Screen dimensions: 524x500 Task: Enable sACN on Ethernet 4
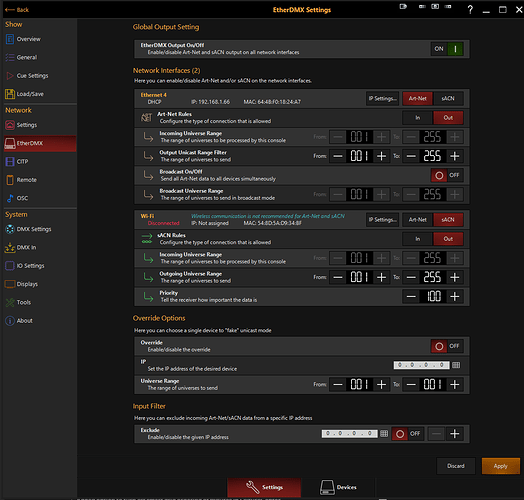[448, 99]
